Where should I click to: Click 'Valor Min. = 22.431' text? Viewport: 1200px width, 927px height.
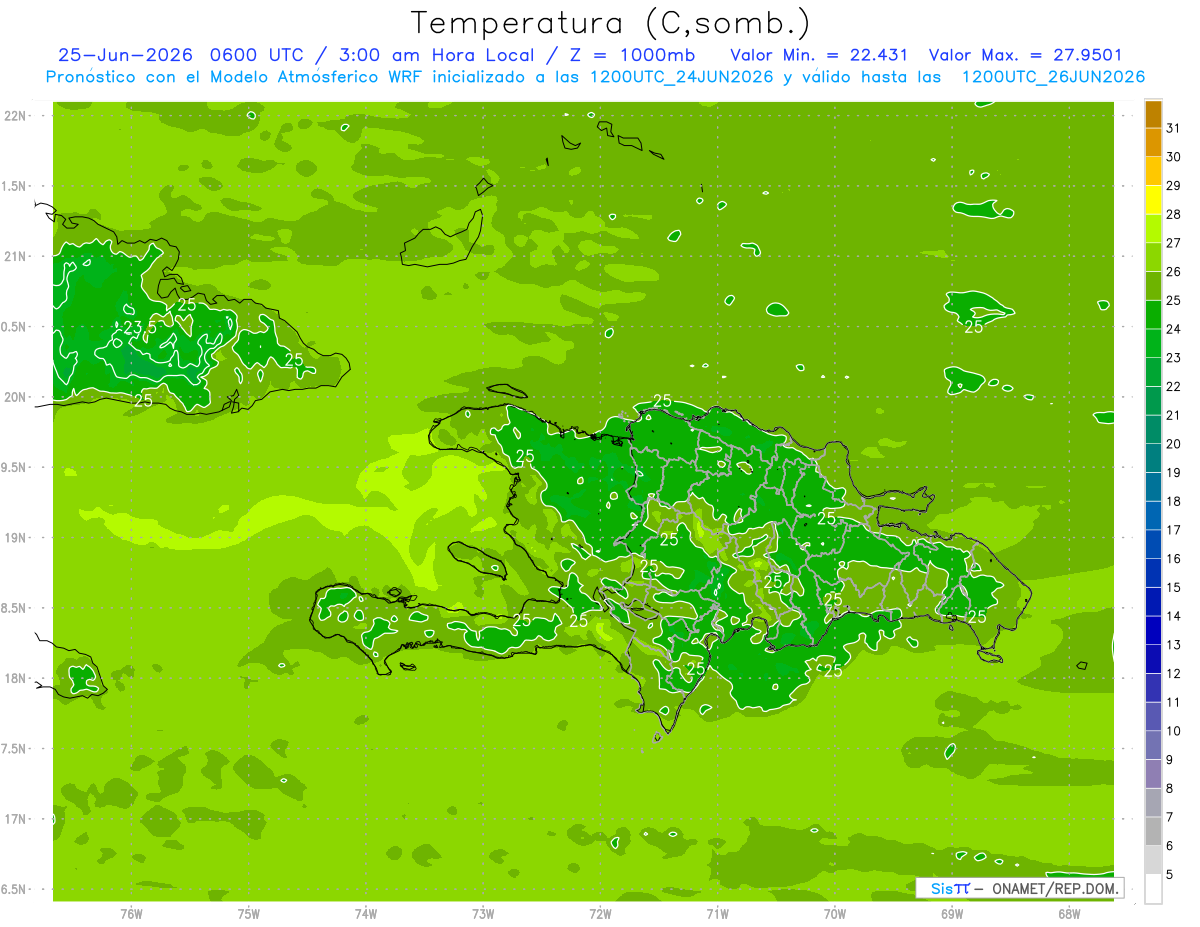820,55
